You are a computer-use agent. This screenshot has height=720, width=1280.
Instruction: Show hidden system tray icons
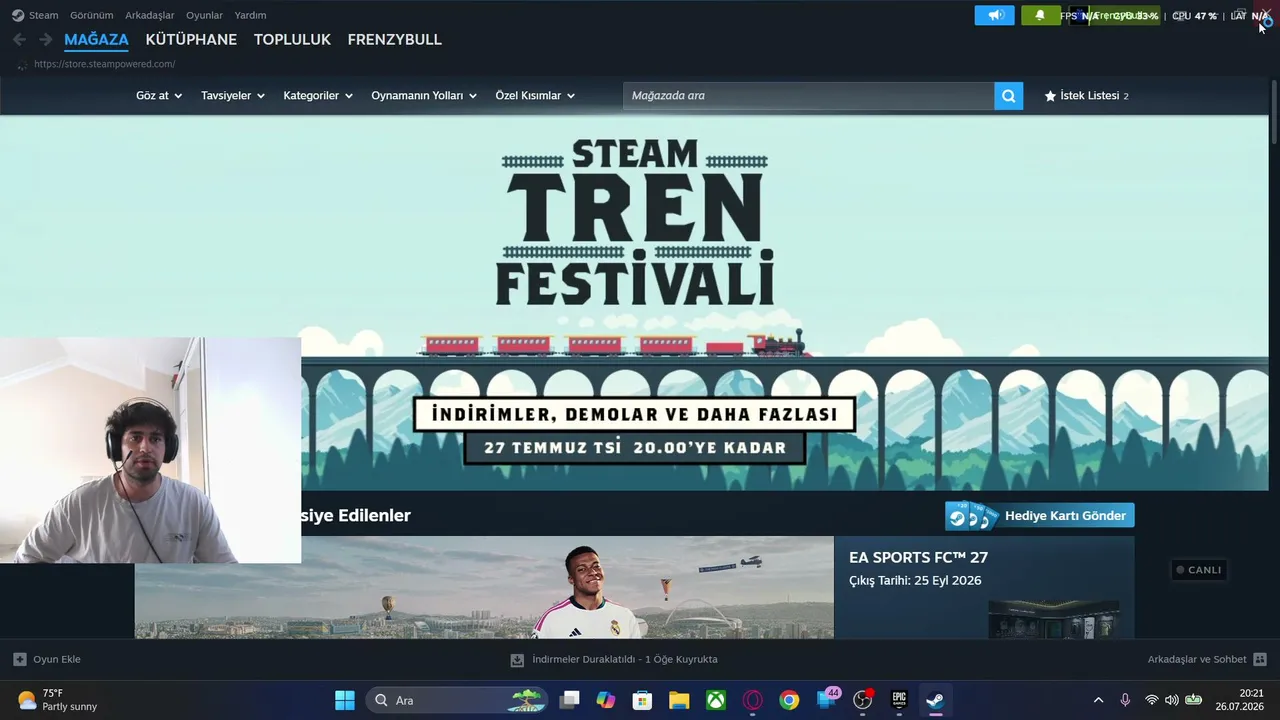click(x=1098, y=700)
